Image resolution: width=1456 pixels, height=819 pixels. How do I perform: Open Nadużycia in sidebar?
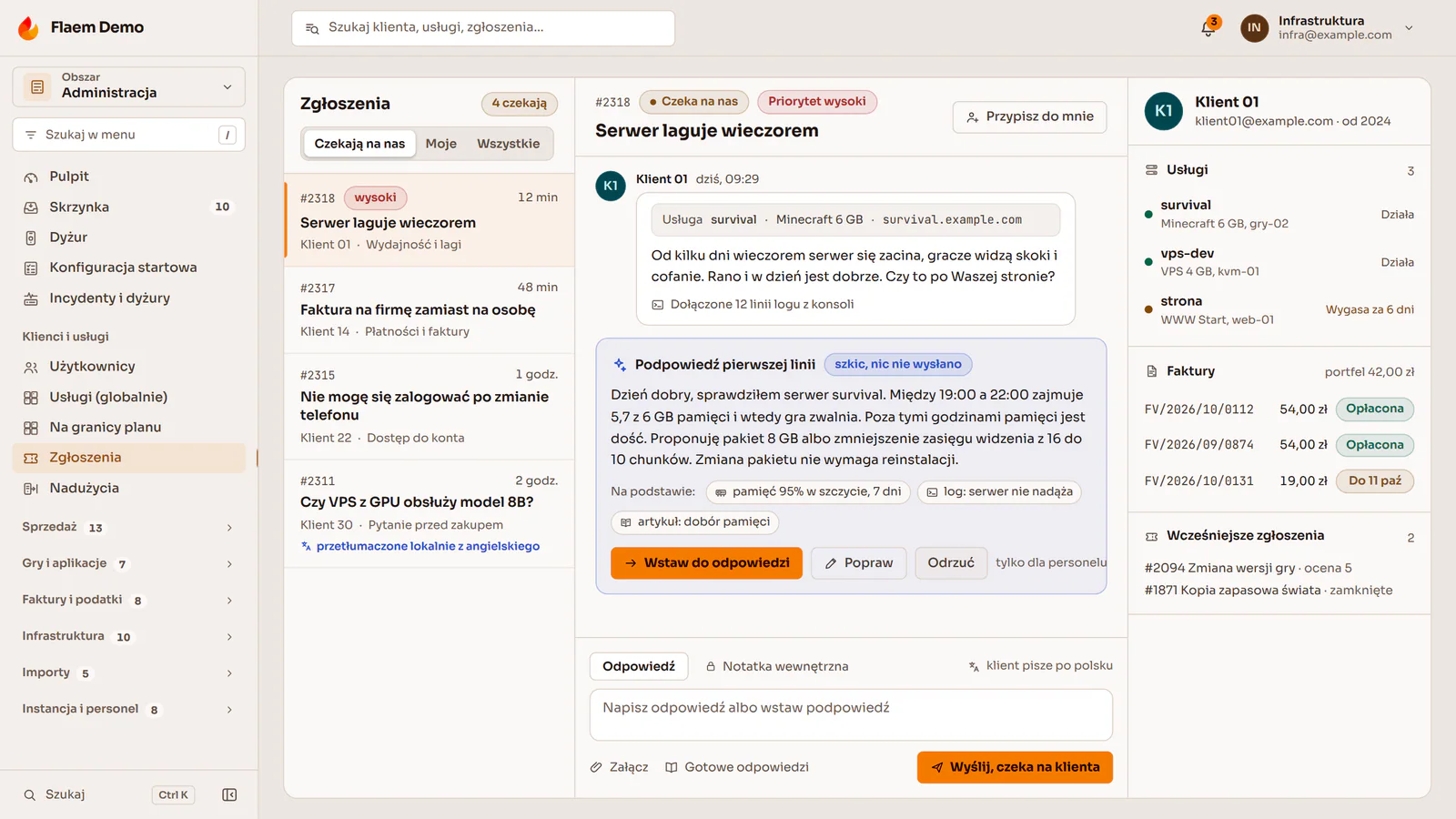tap(129, 488)
